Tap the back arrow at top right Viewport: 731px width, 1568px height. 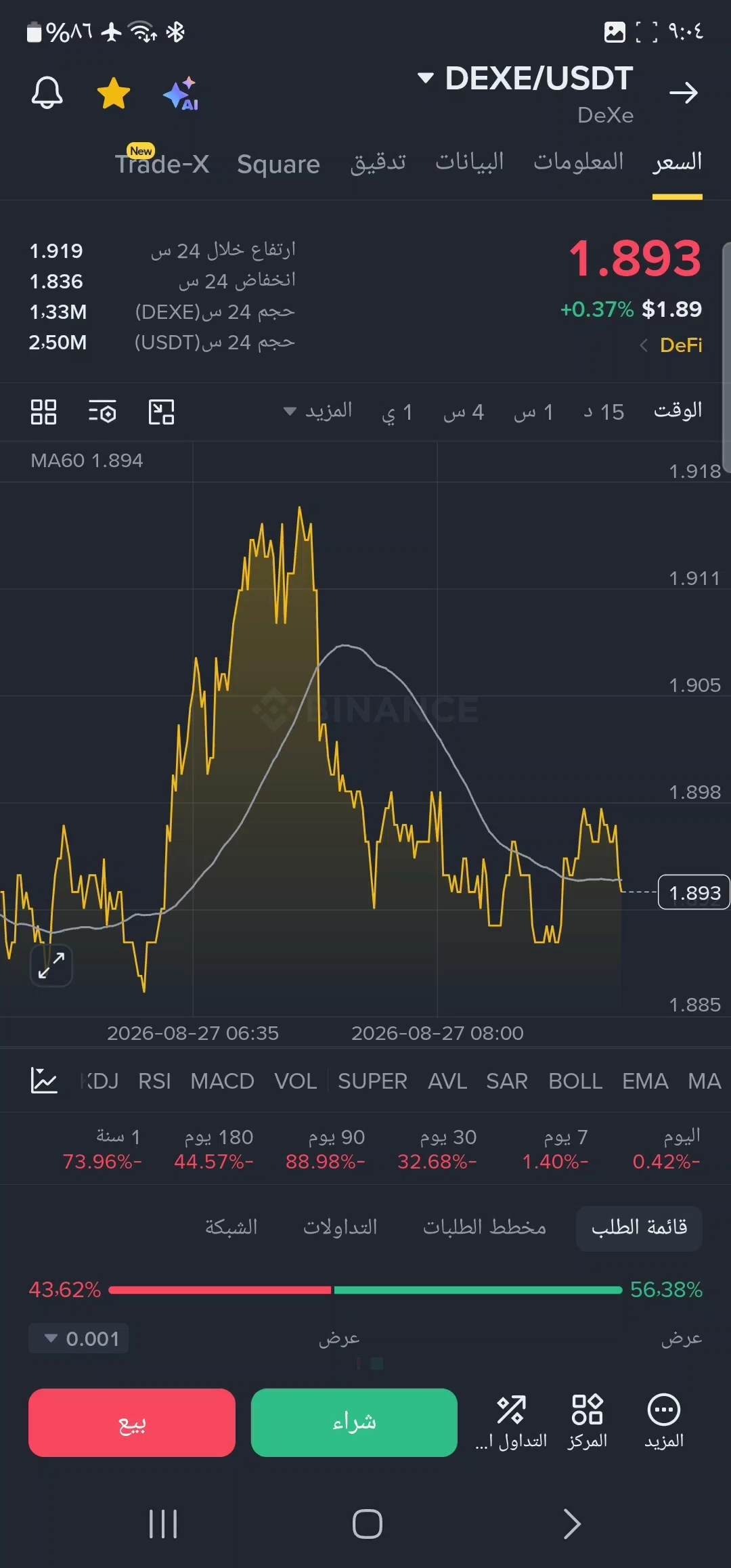tap(684, 93)
